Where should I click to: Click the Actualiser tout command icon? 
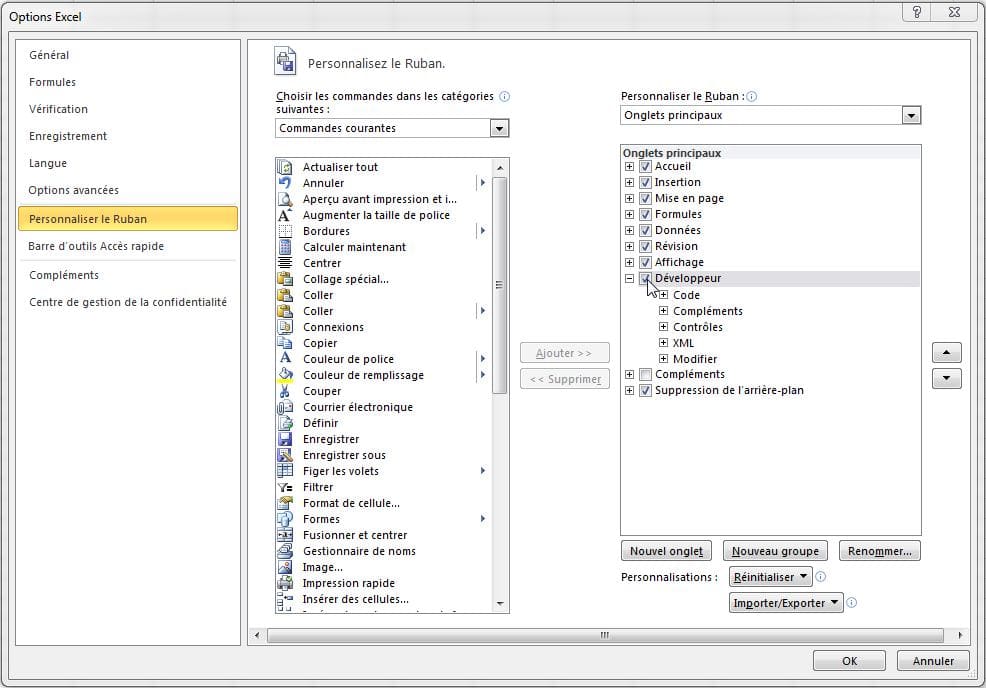click(285, 167)
